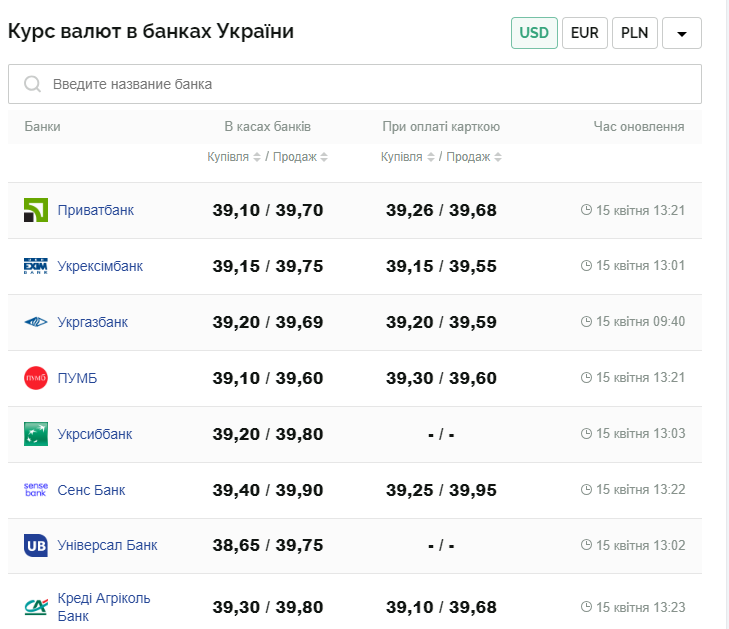Viewport: 729px width, 629px height.
Task: Select the USD currency tab
Action: (x=534, y=33)
